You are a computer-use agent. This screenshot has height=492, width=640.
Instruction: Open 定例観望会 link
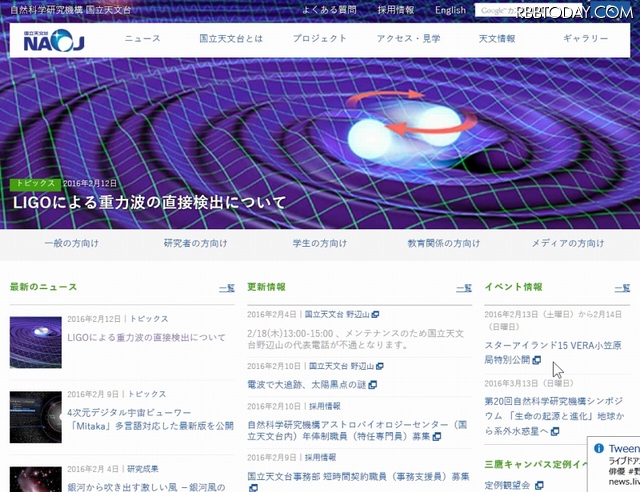click(x=507, y=485)
